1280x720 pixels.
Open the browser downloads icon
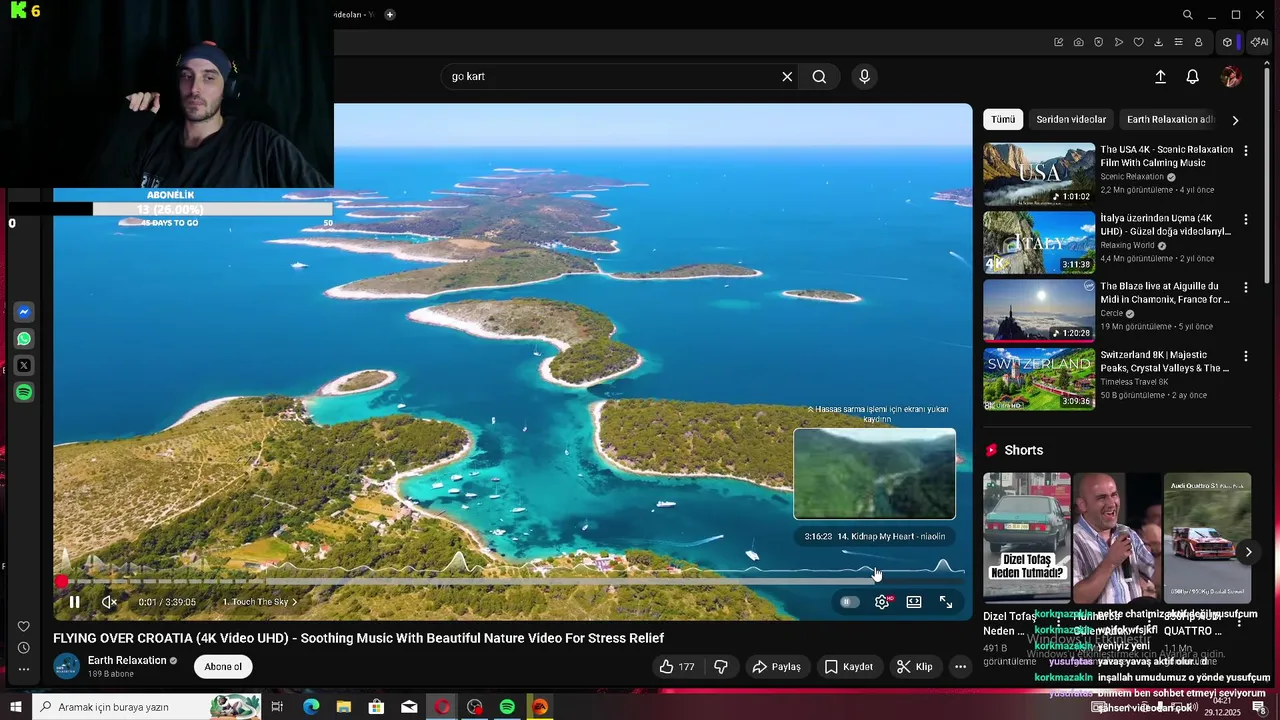[x=1158, y=42]
